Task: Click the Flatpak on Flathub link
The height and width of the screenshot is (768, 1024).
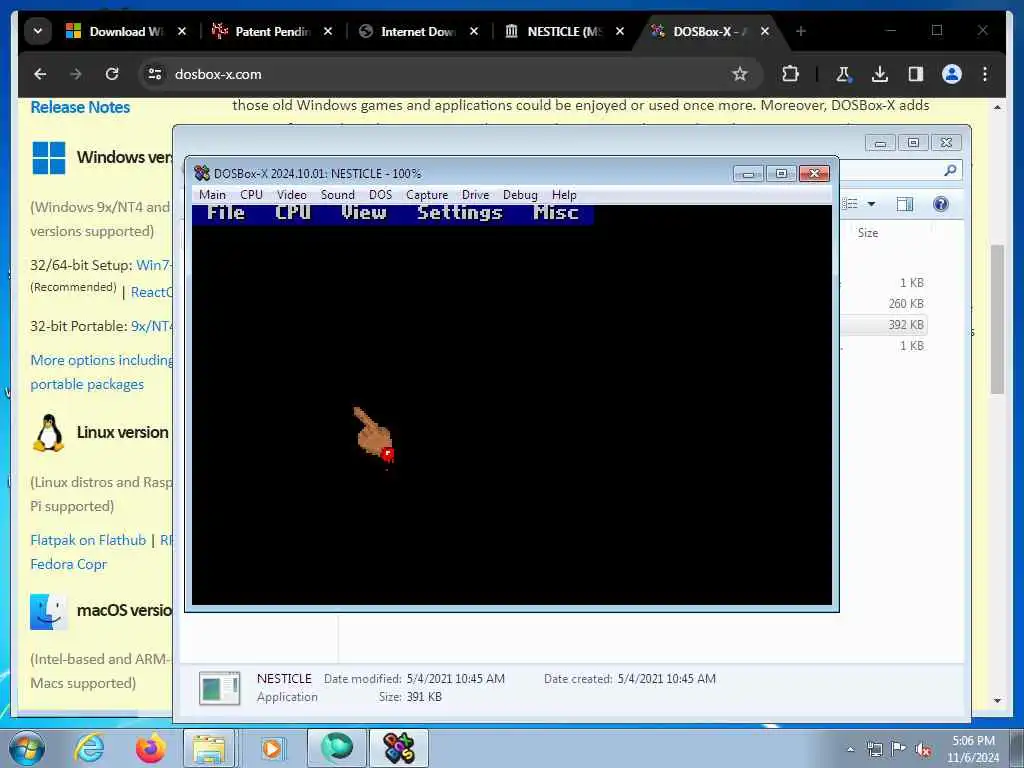Action: click(88, 540)
